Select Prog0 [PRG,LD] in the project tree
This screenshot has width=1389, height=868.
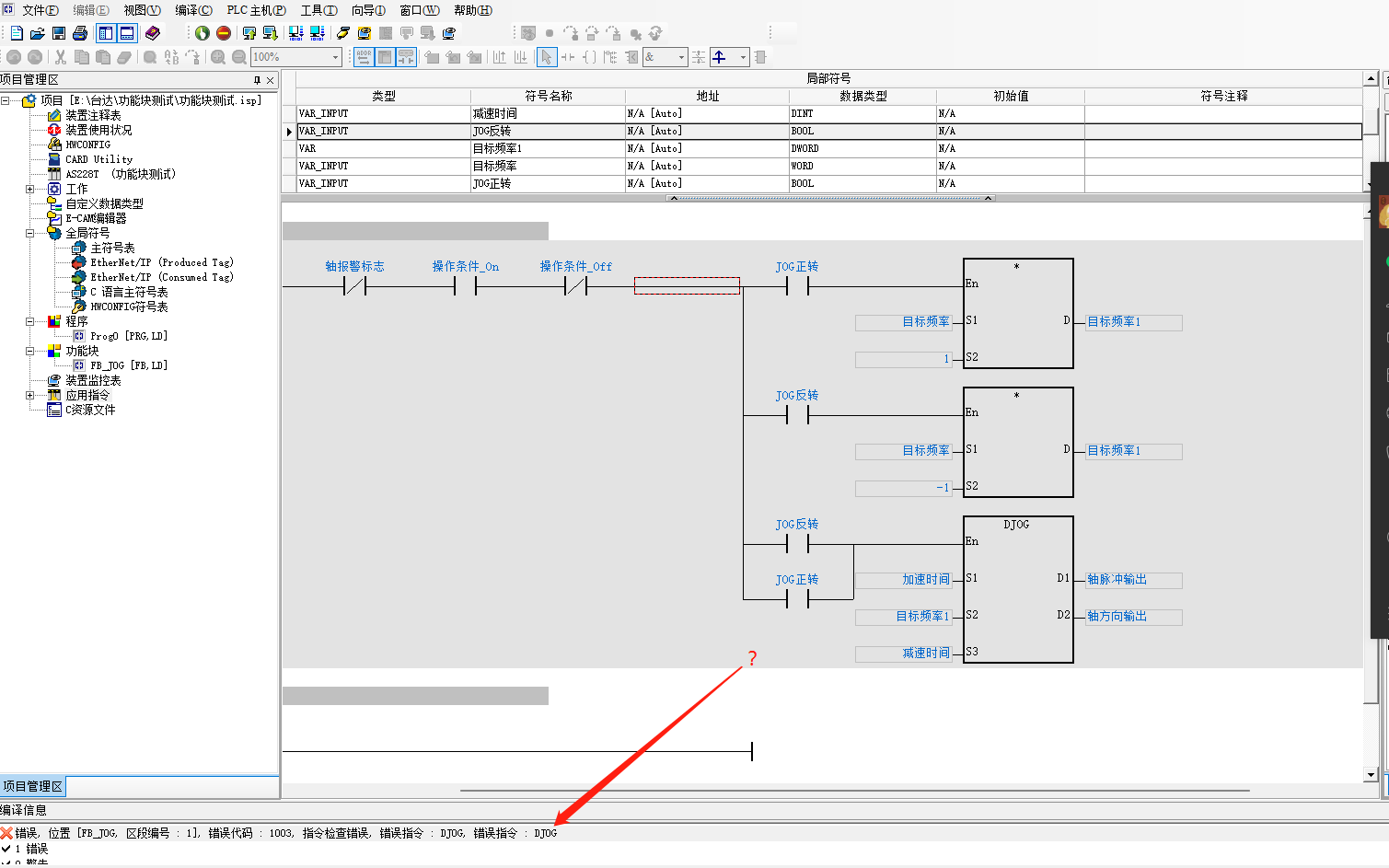tap(128, 336)
